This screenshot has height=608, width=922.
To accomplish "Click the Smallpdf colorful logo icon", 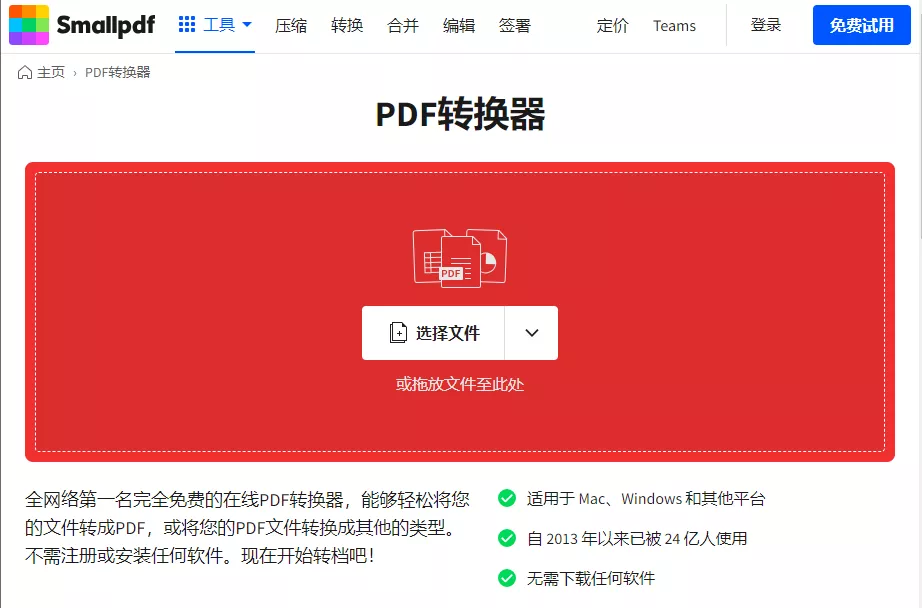I will (x=29, y=25).
